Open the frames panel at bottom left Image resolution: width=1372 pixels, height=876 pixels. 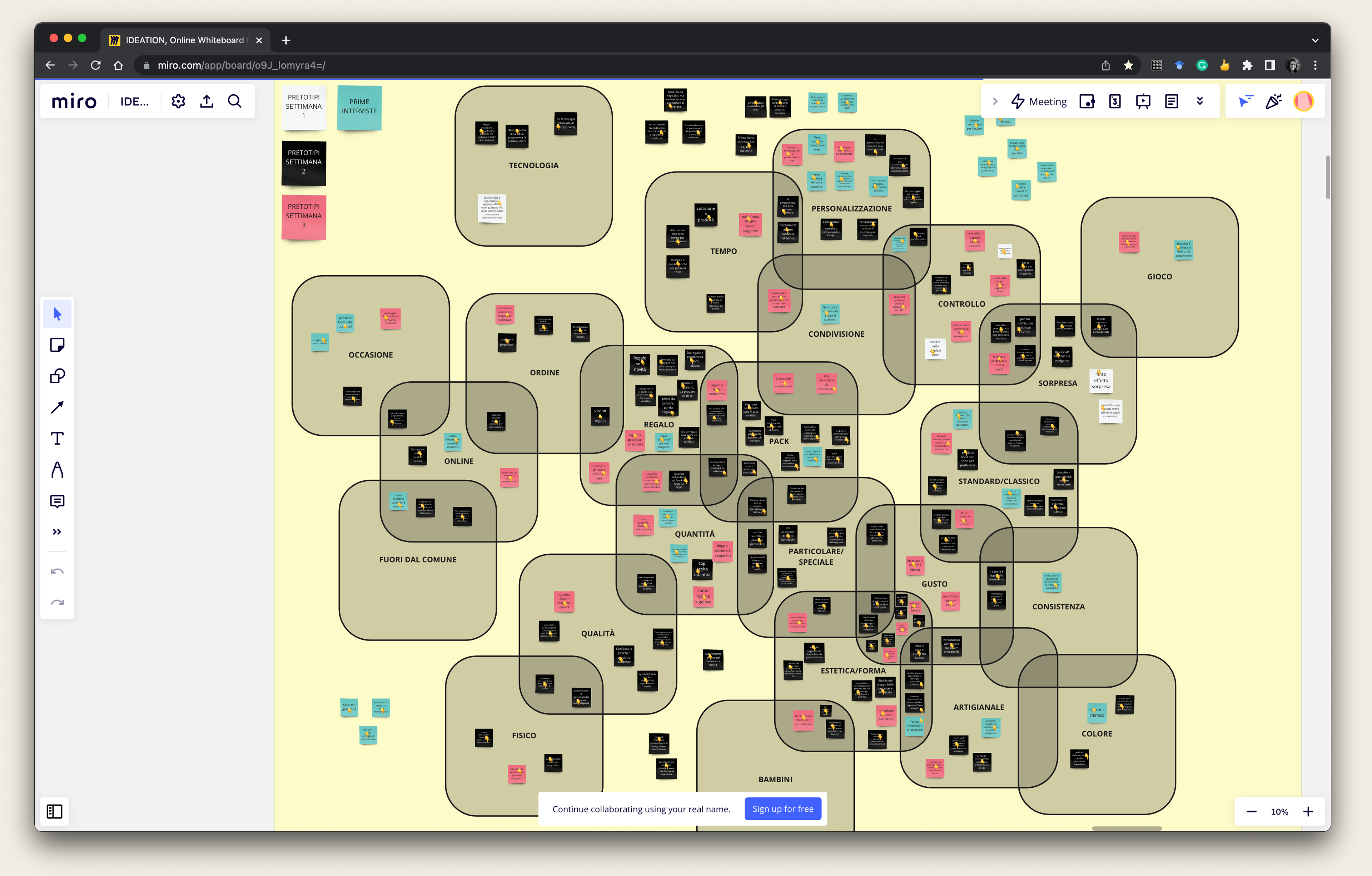pos(54,811)
